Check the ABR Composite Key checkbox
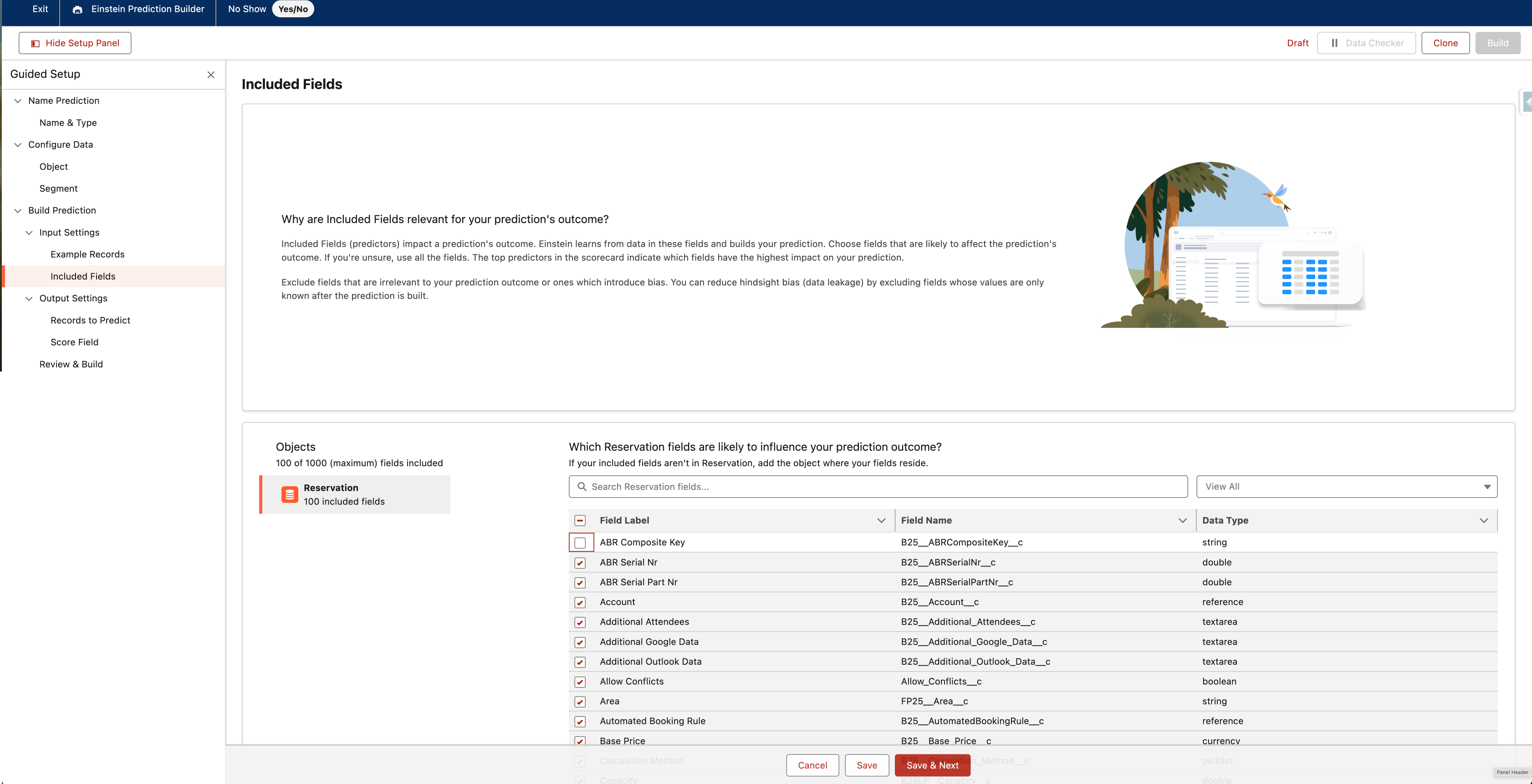This screenshot has width=1532, height=784. click(580, 542)
